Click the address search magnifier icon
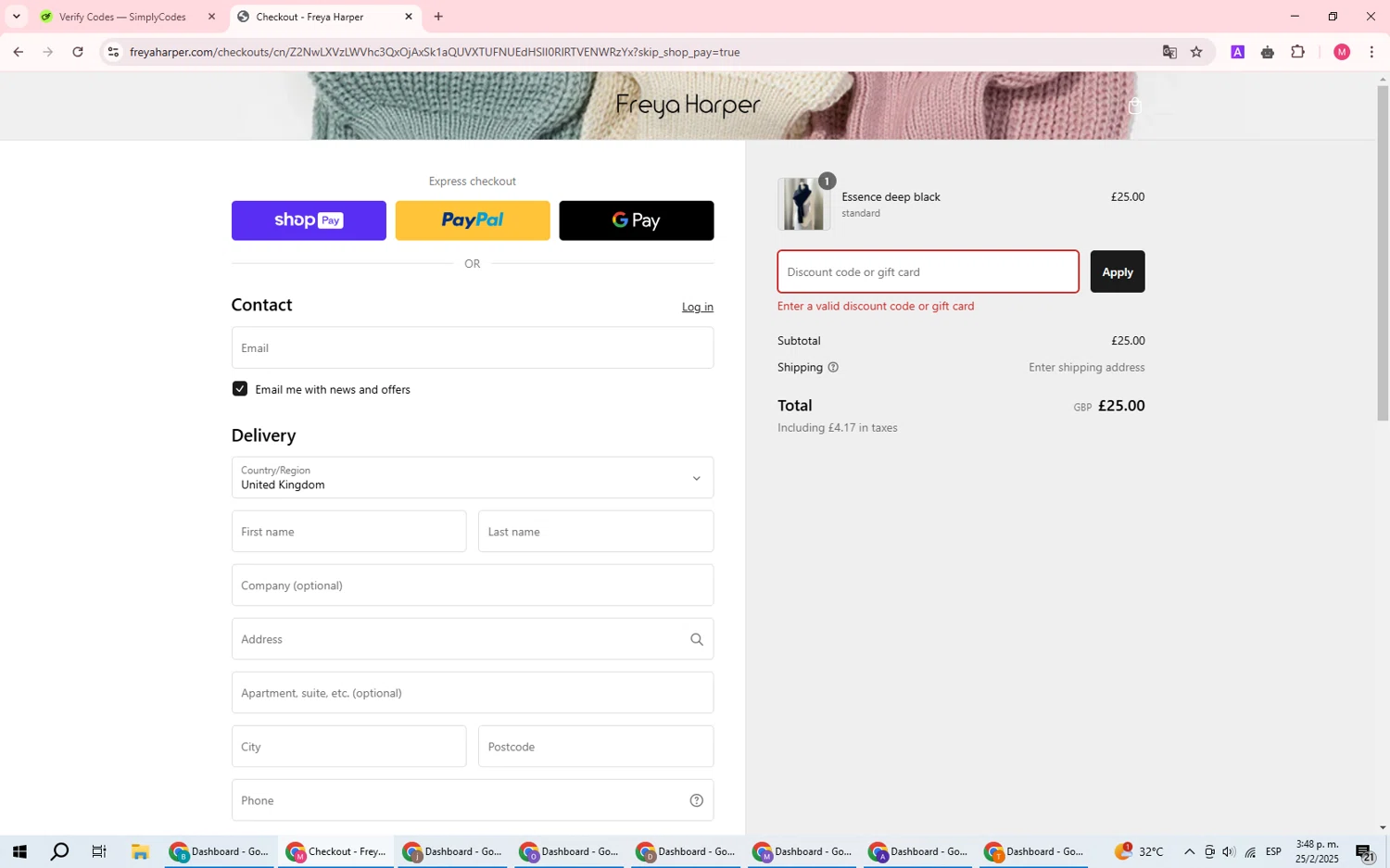This screenshot has width=1390, height=868. coord(696,639)
